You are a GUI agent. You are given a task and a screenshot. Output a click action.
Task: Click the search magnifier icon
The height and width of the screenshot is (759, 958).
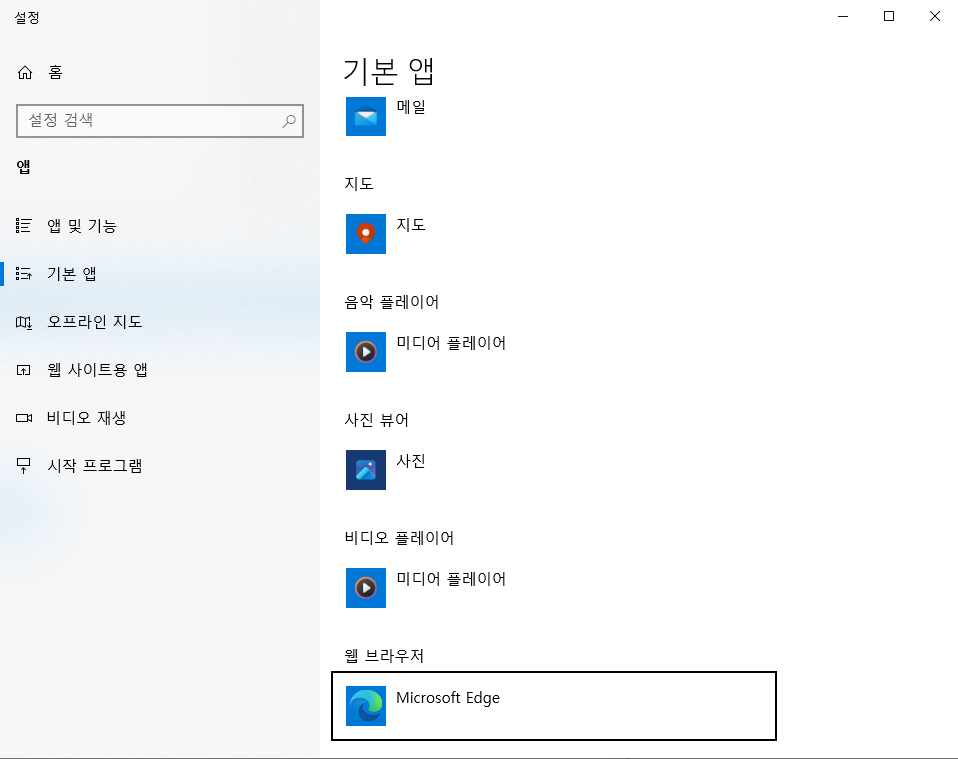(x=289, y=121)
